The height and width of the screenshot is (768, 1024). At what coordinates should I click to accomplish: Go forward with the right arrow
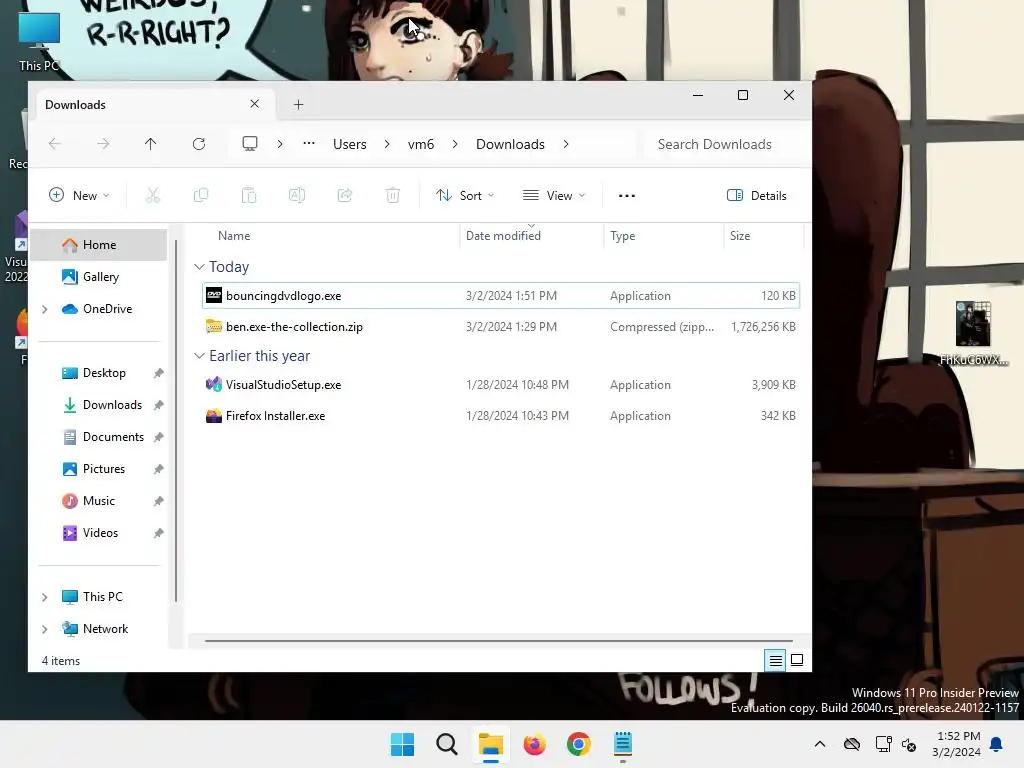pyautogui.click(x=103, y=144)
